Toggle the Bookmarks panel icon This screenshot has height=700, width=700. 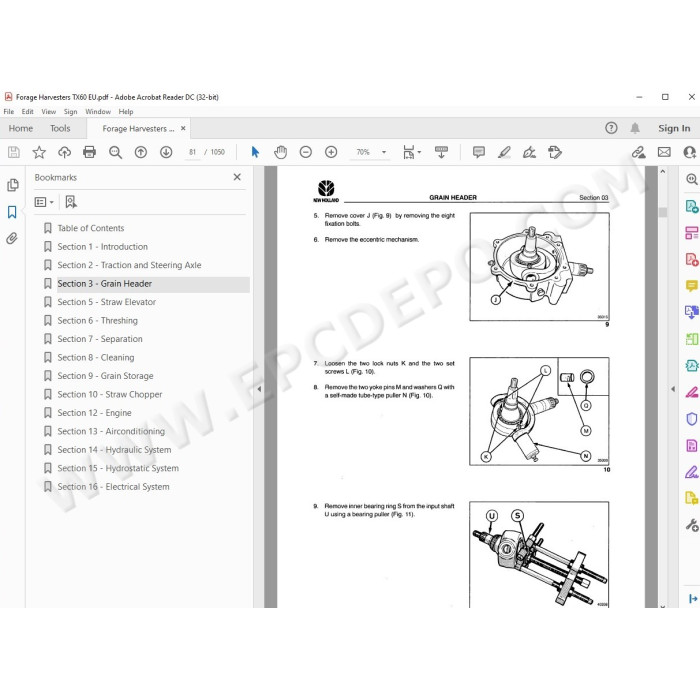[x=12, y=212]
